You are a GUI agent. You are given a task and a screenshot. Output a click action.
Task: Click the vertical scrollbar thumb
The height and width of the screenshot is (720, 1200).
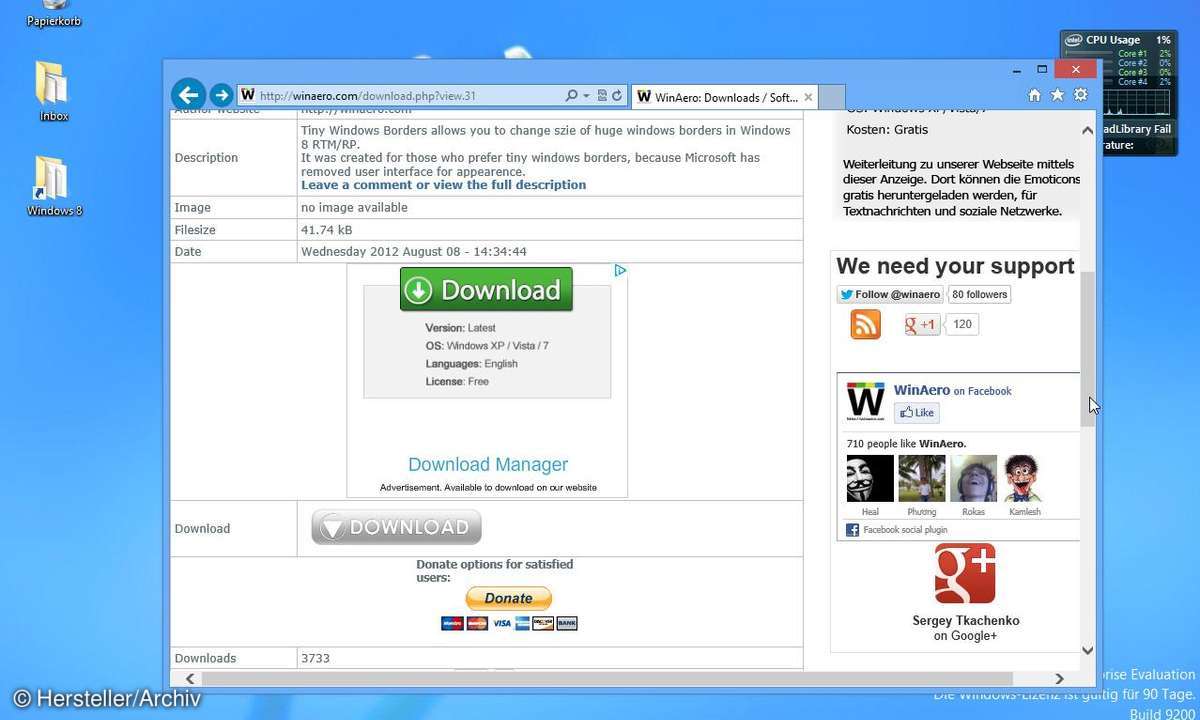pyautogui.click(x=1088, y=350)
